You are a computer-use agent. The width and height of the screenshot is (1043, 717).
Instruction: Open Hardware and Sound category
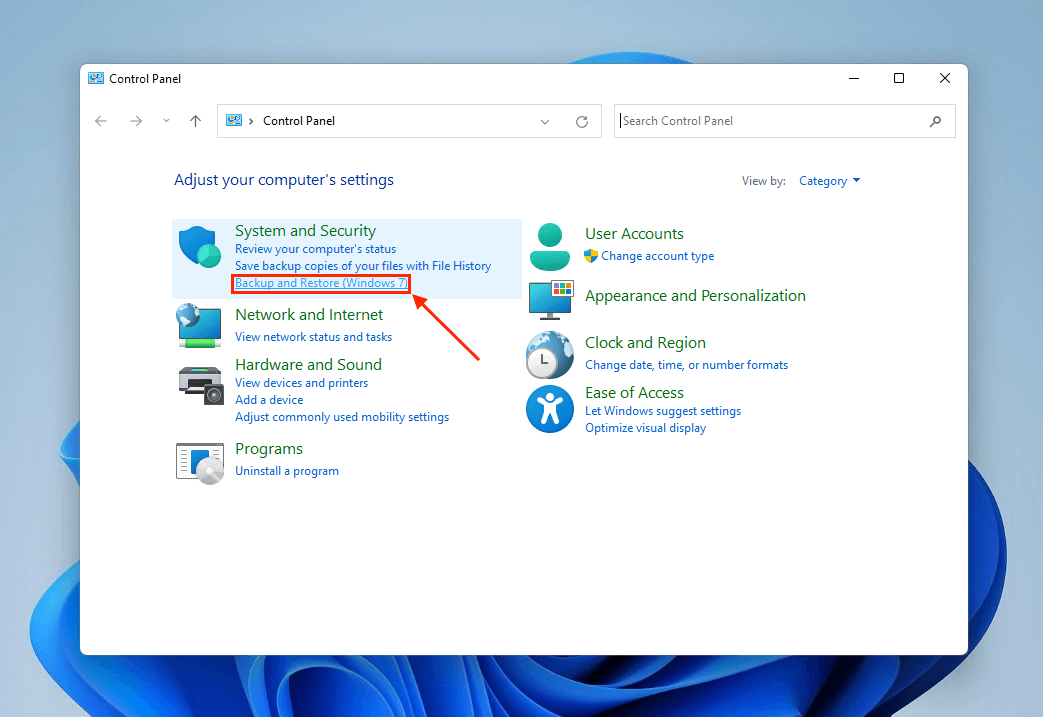309,364
